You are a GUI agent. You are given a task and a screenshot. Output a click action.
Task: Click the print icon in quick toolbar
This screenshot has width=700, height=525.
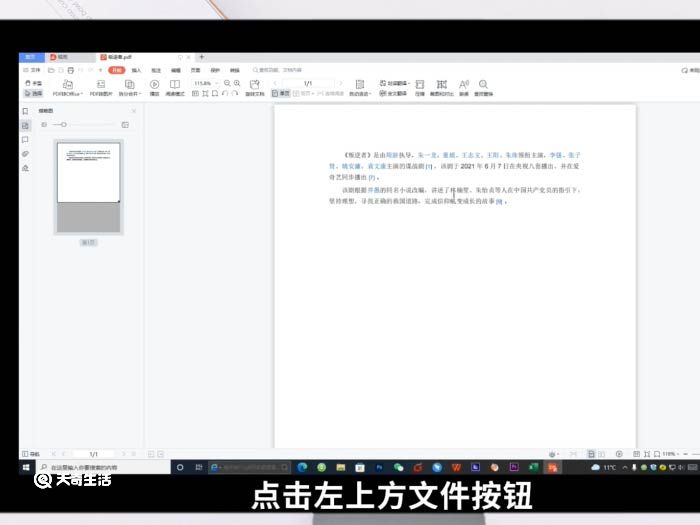click(71, 70)
